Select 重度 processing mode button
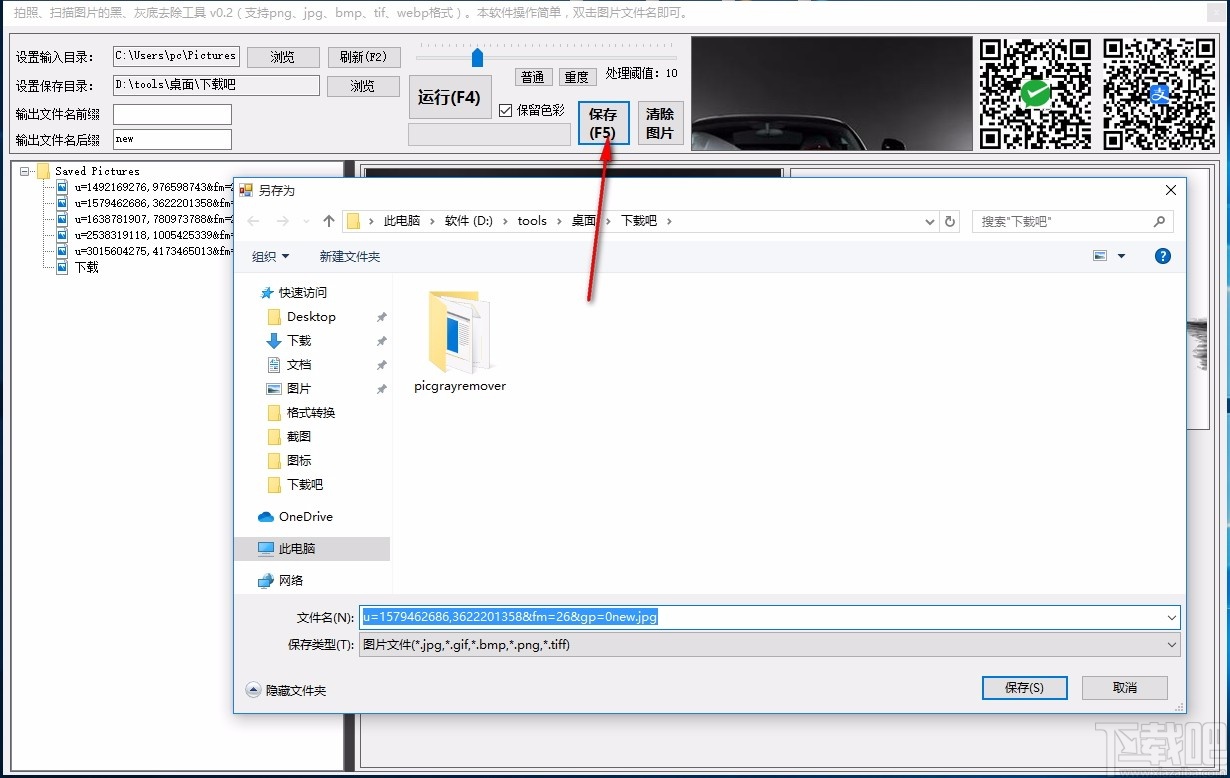 tap(576, 77)
